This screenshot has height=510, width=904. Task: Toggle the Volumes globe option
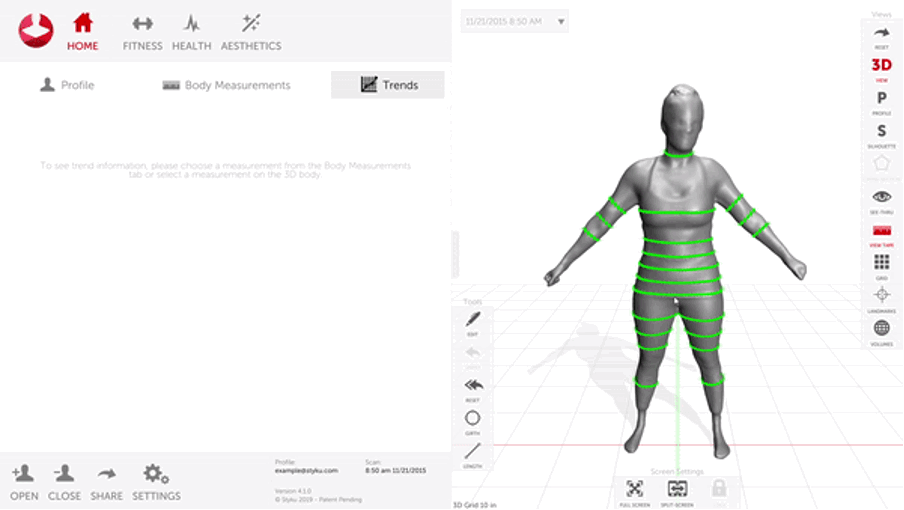[x=882, y=333]
